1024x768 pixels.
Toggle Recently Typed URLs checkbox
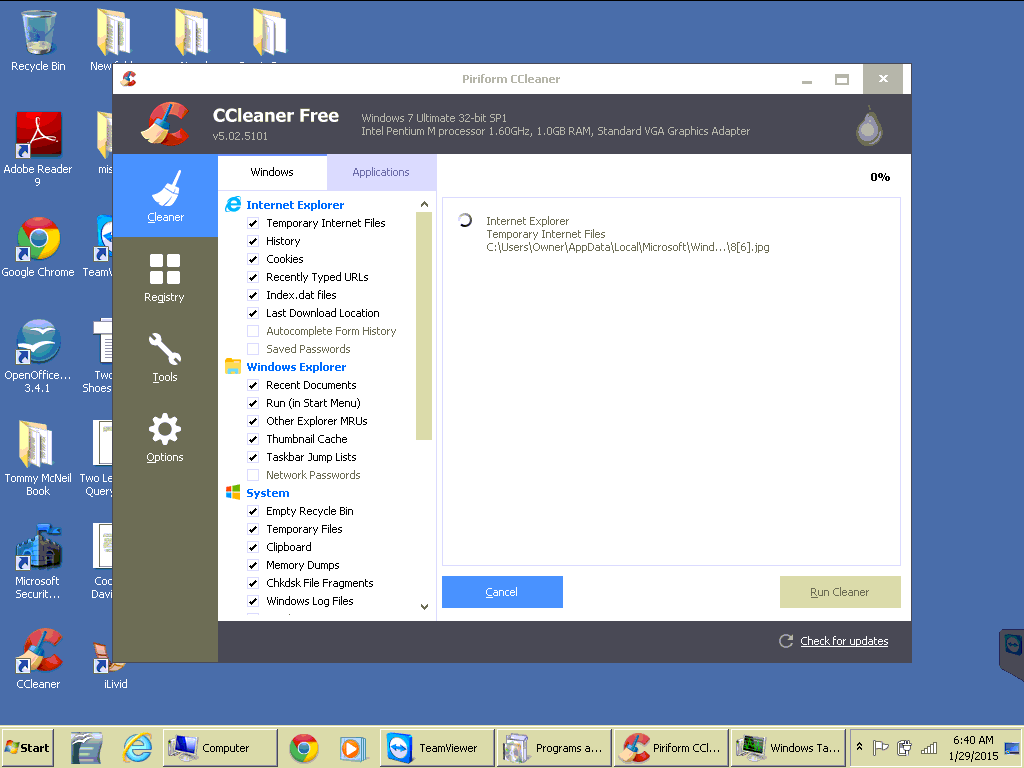(x=253, y=277)
